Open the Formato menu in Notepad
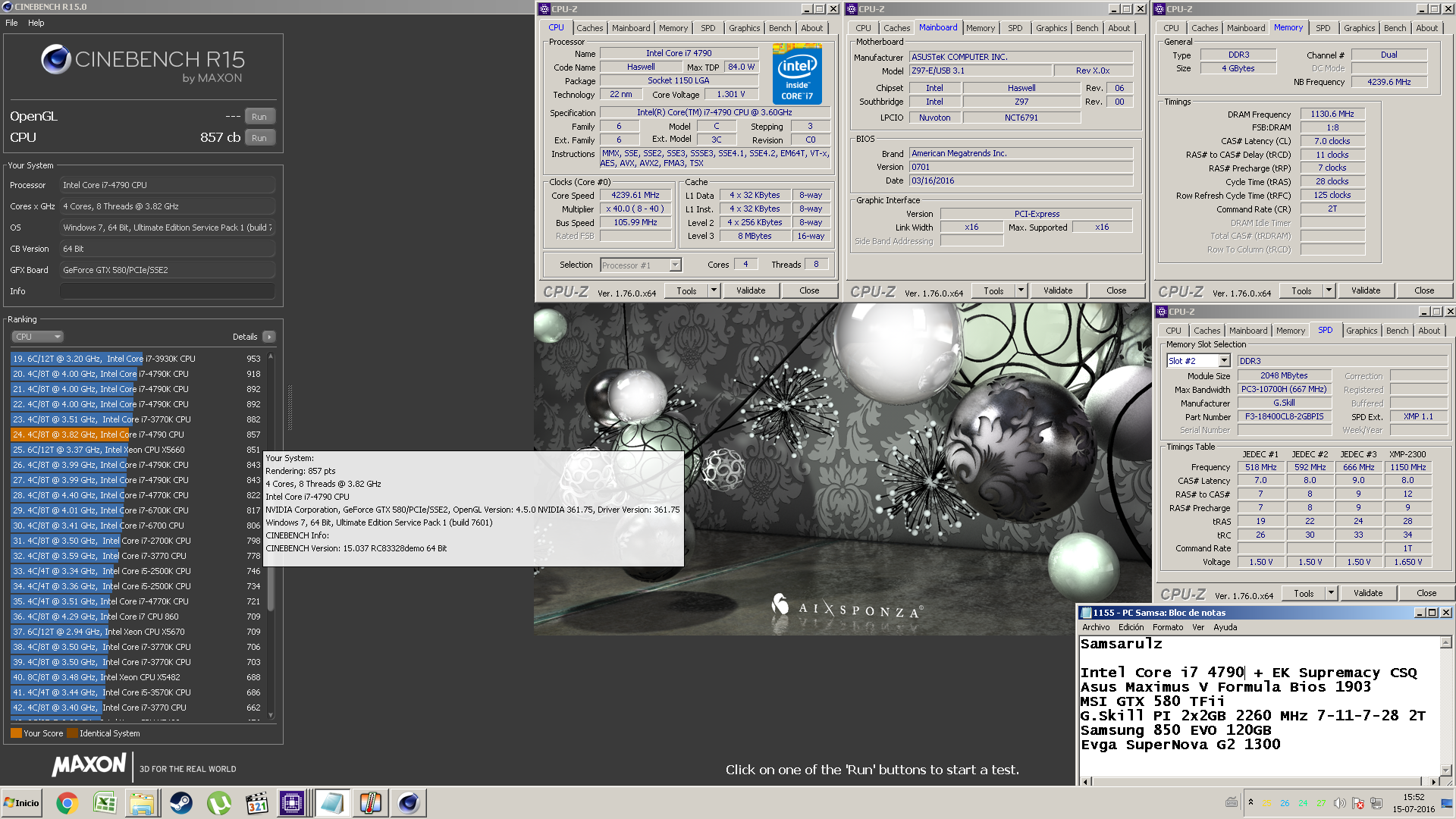The height and width of the screenshot is (819, 1456). click(1168, 627)
